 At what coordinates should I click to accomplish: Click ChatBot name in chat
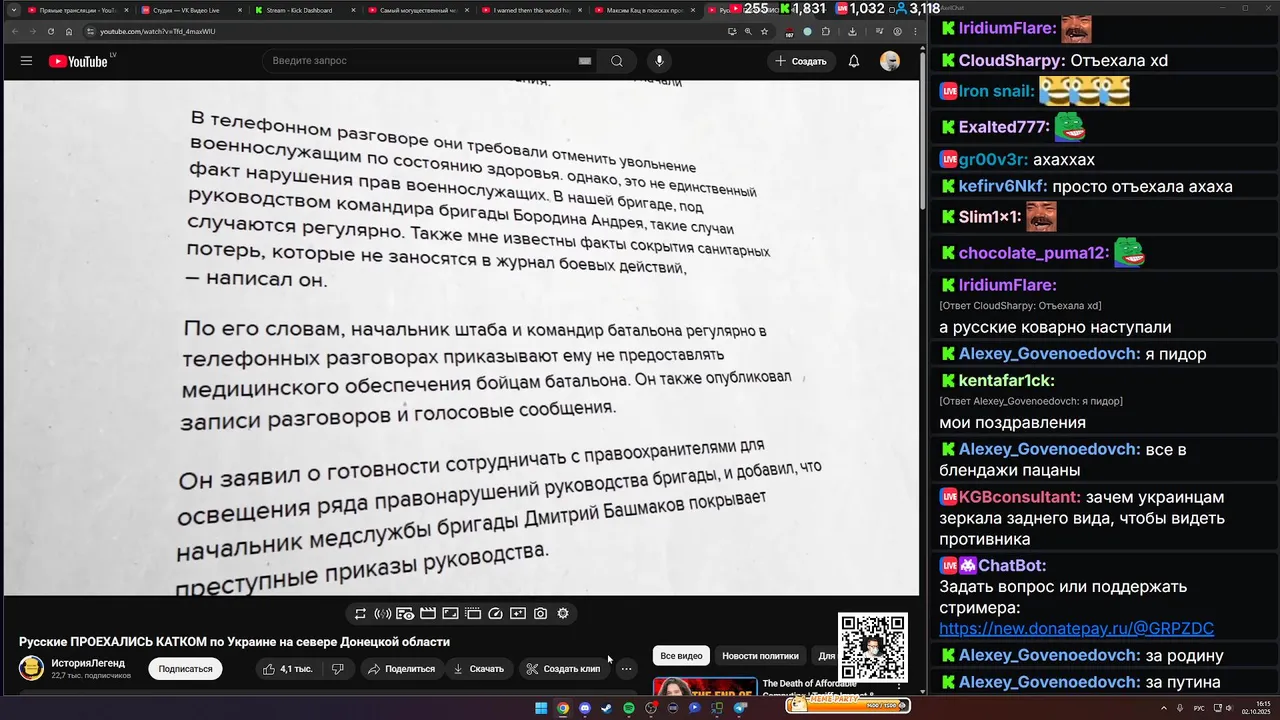pyautogui.click(x=1012, y=566)
